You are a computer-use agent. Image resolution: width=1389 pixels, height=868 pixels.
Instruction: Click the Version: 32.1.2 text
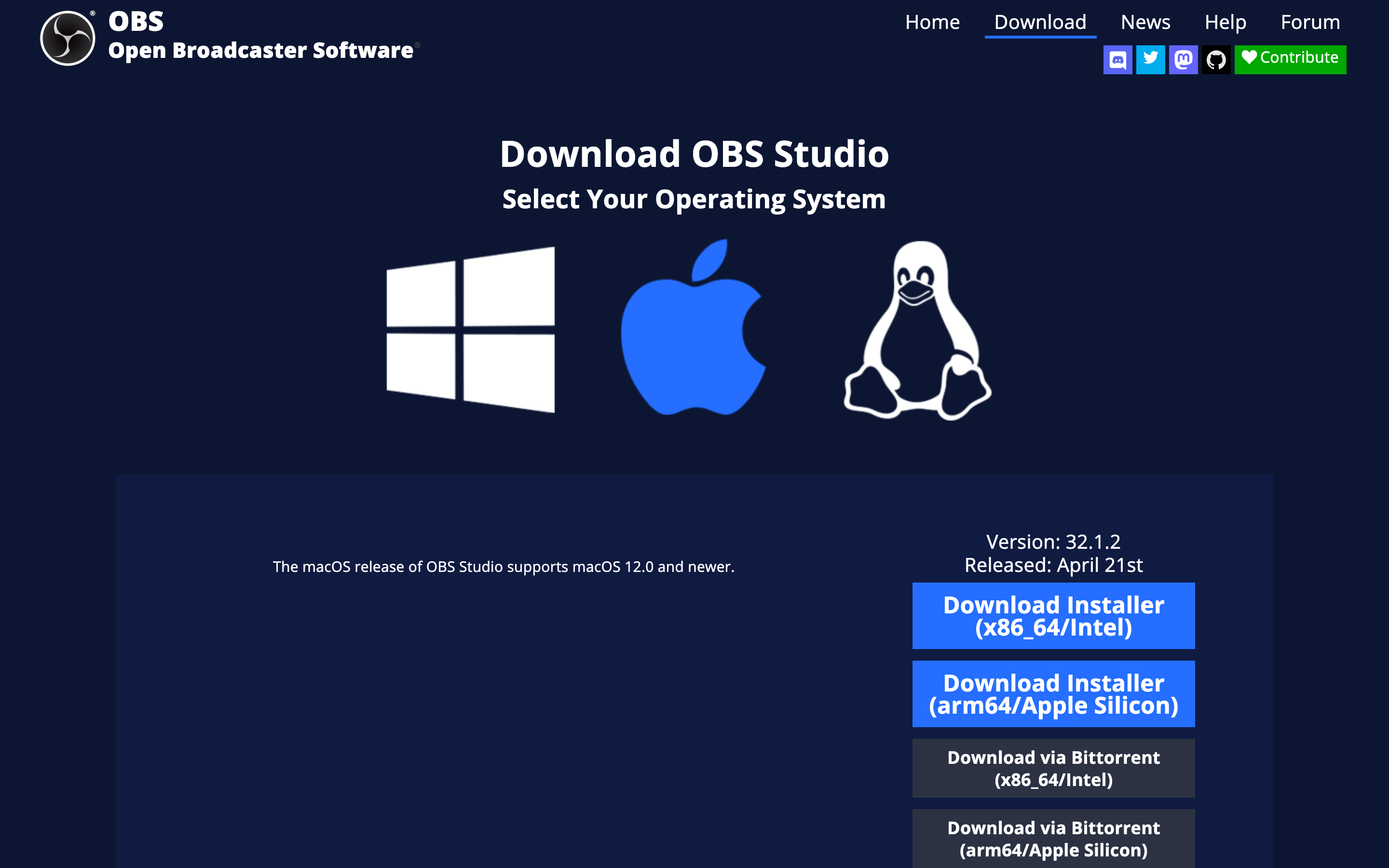(x=1053, y=542)
